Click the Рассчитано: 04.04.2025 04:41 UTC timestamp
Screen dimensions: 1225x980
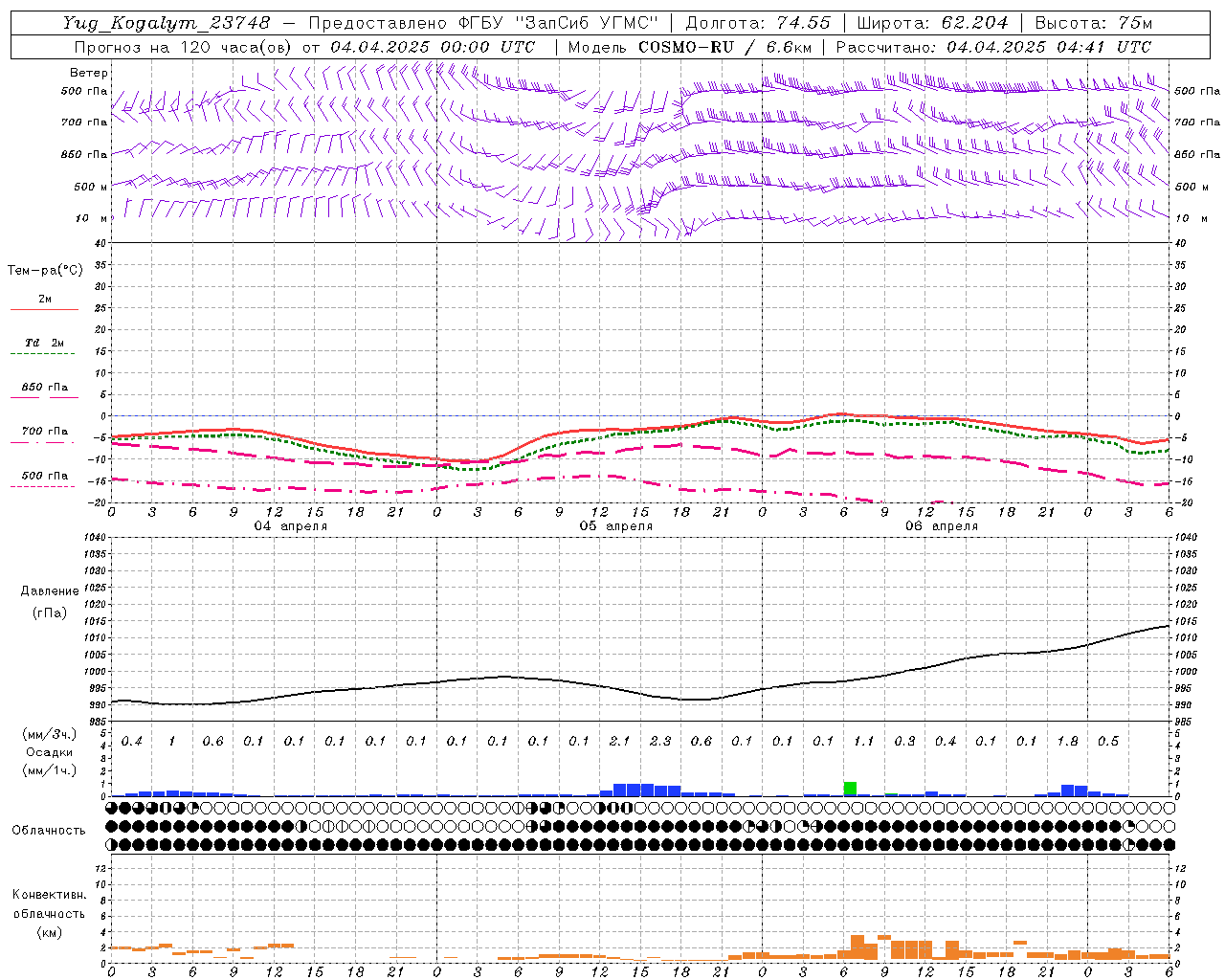tap(993, 47)
